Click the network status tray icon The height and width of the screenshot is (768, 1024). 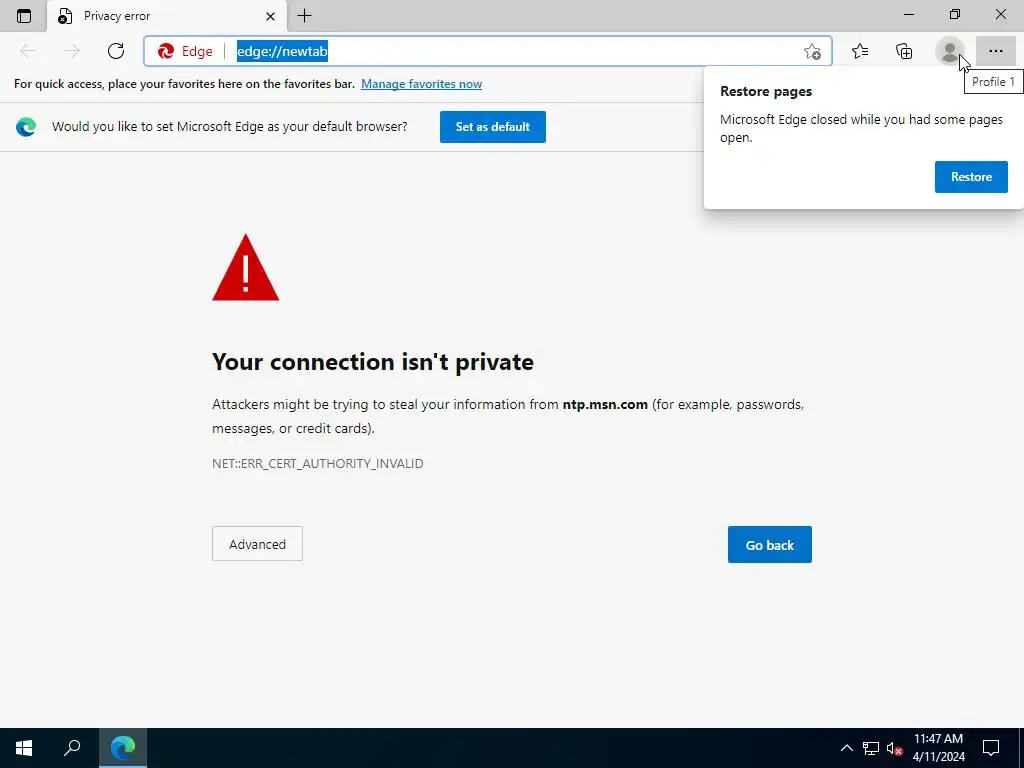[x=871, y=748]
